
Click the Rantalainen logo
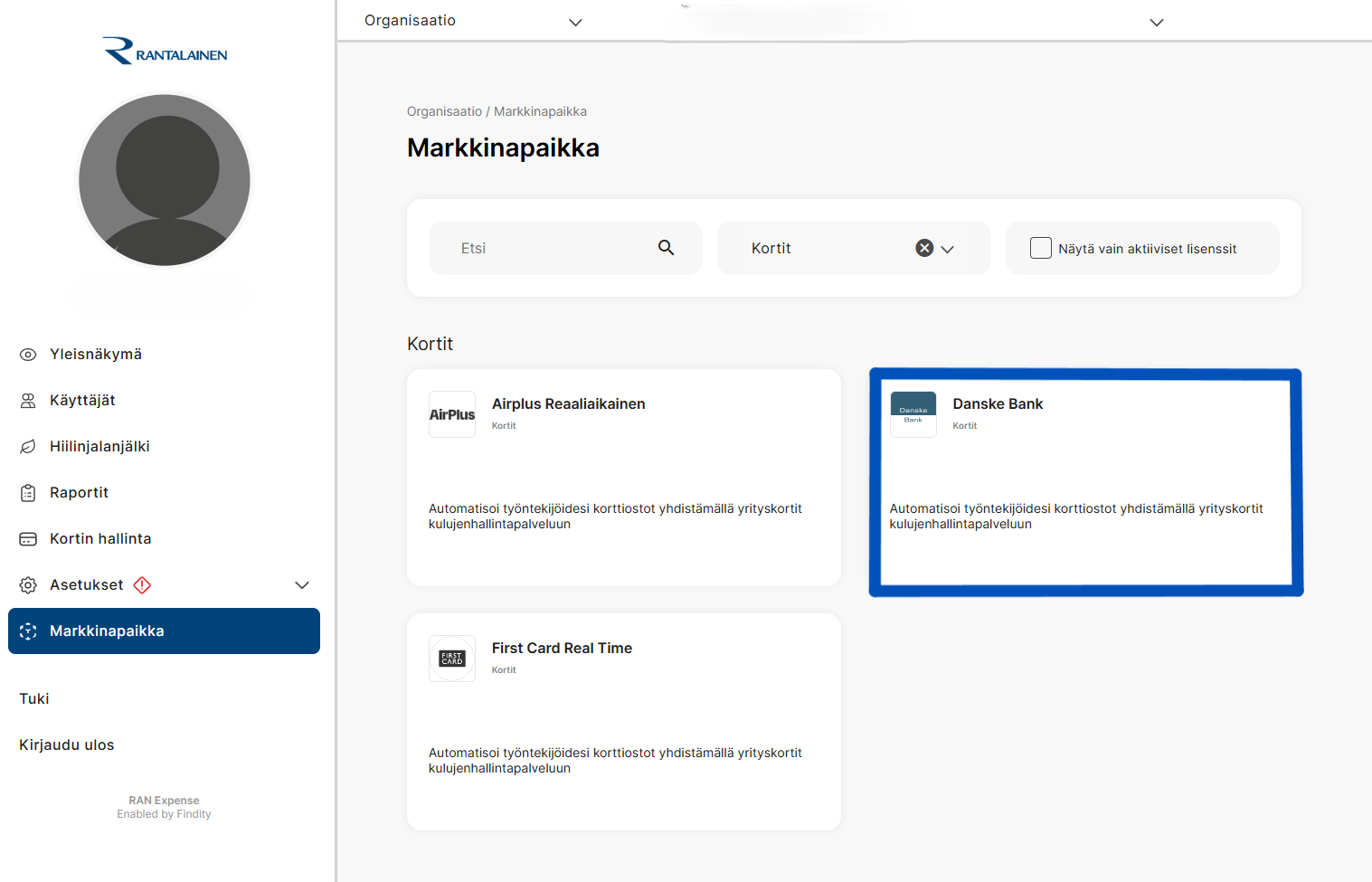coord(165,52)
